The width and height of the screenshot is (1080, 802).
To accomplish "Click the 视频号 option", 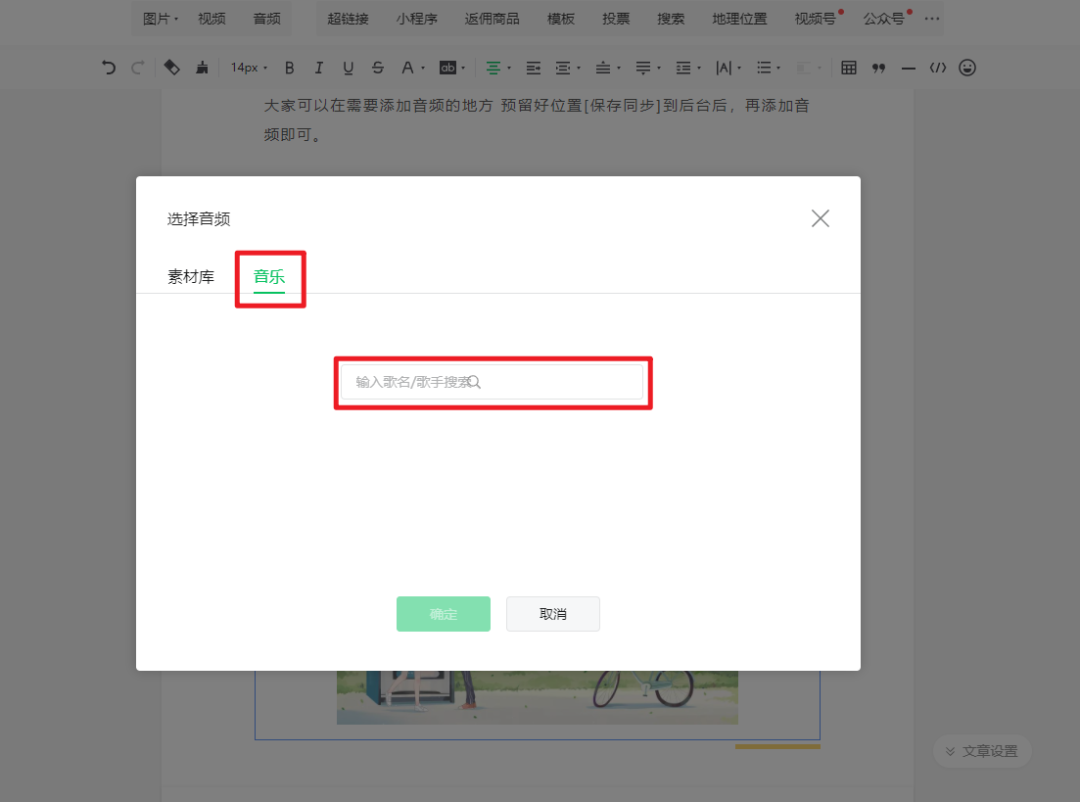I will [816, 19].
